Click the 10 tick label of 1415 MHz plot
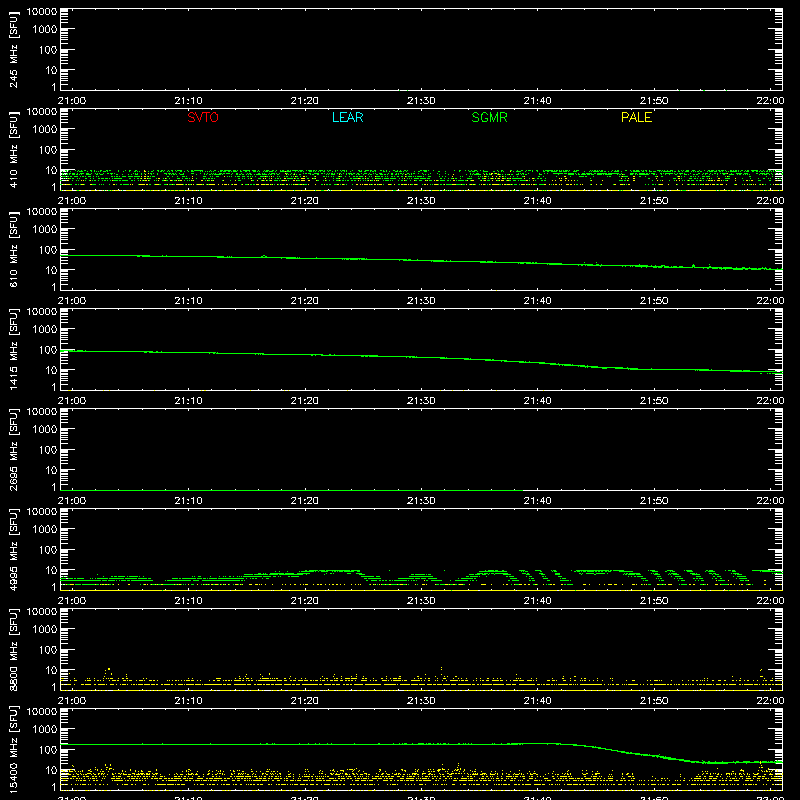The height and width of the screenshot is (800, 800). [x=51, y=370]
